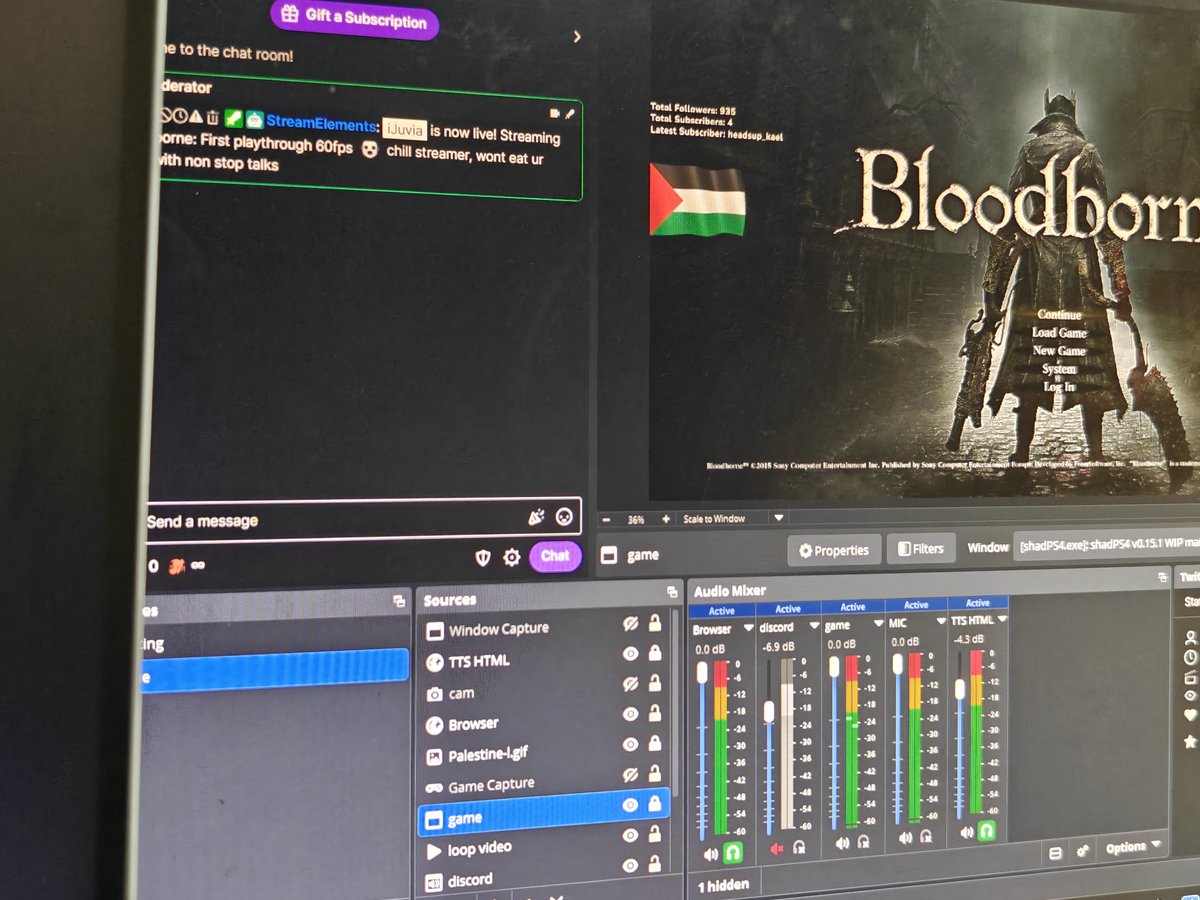
Task: Expand chat header chevron arrow
Action: tap(576, 37)
